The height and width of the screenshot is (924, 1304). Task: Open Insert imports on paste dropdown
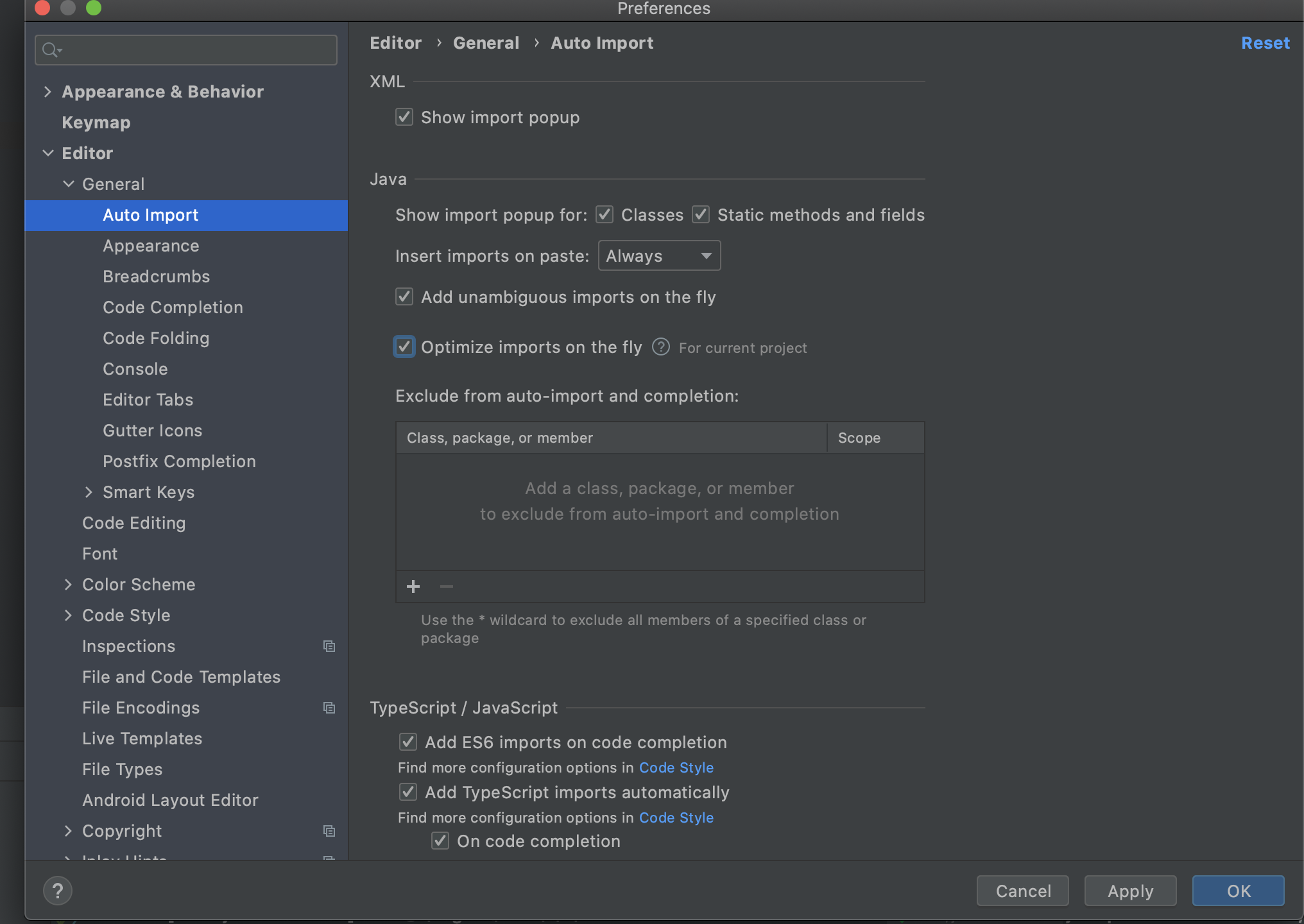659,256
